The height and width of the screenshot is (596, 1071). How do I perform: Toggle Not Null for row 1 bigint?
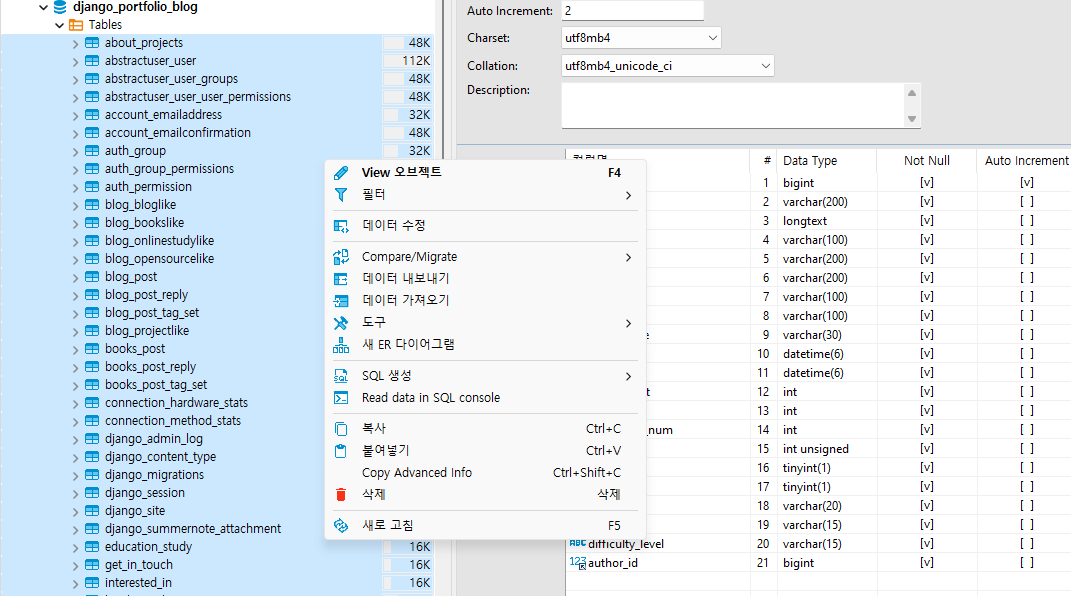point(927,183)
